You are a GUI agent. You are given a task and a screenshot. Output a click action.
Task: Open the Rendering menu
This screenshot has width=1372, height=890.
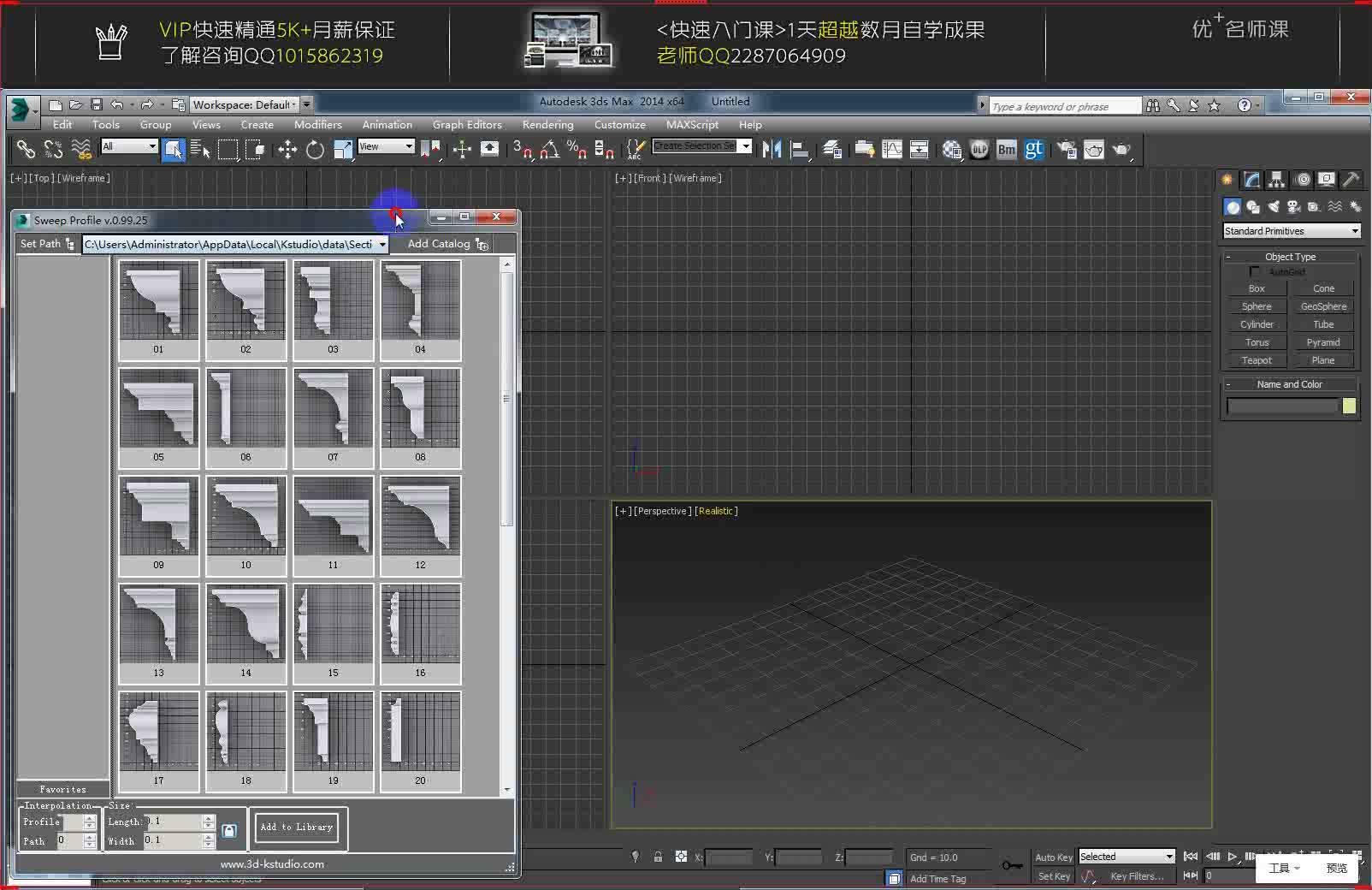tap(547, 125)
